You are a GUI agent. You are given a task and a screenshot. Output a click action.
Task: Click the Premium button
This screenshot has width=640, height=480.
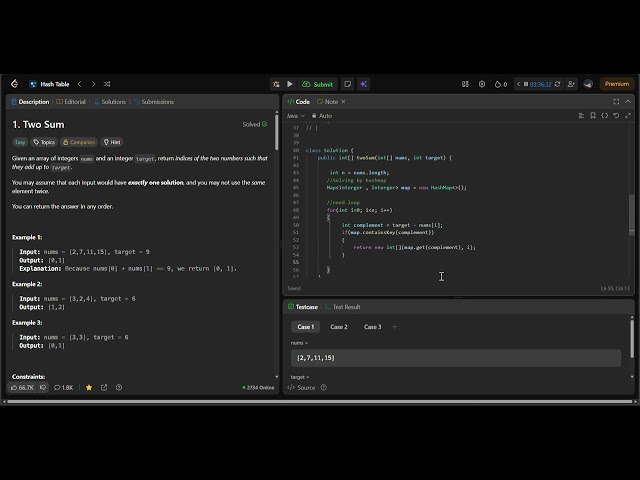click(617, 84)
